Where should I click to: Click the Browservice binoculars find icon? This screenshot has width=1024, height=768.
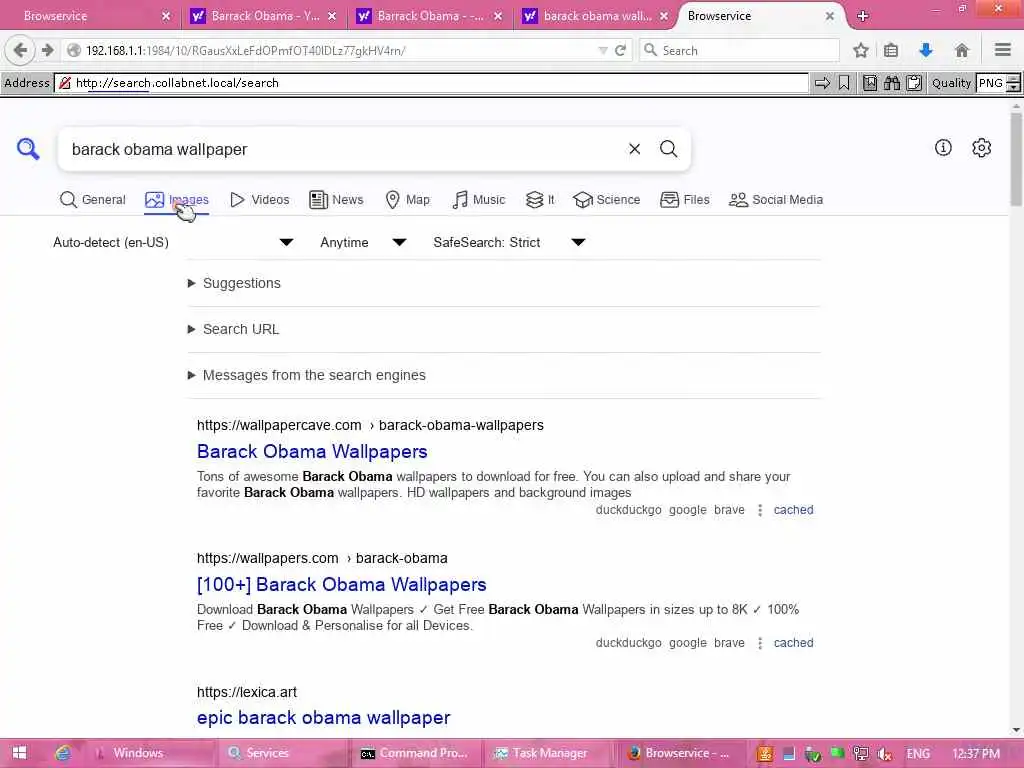(x=892, y=83)
